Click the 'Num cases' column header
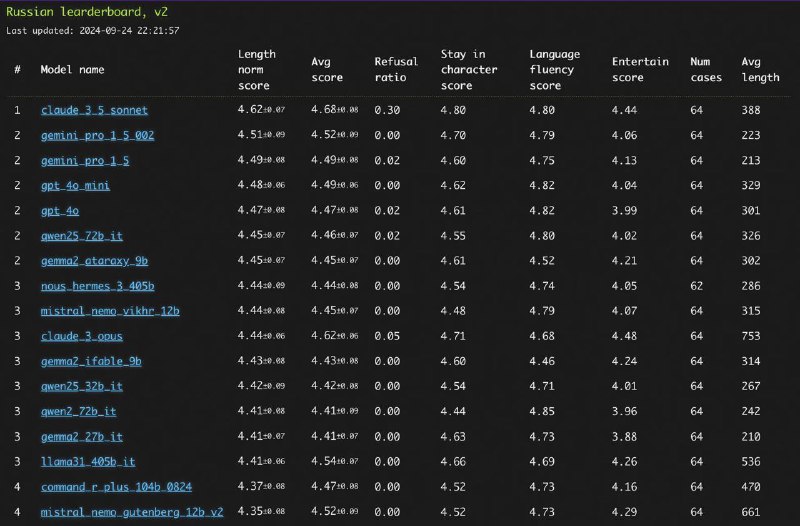Screen dimensions: 800x526 click(x=706, y=70)
